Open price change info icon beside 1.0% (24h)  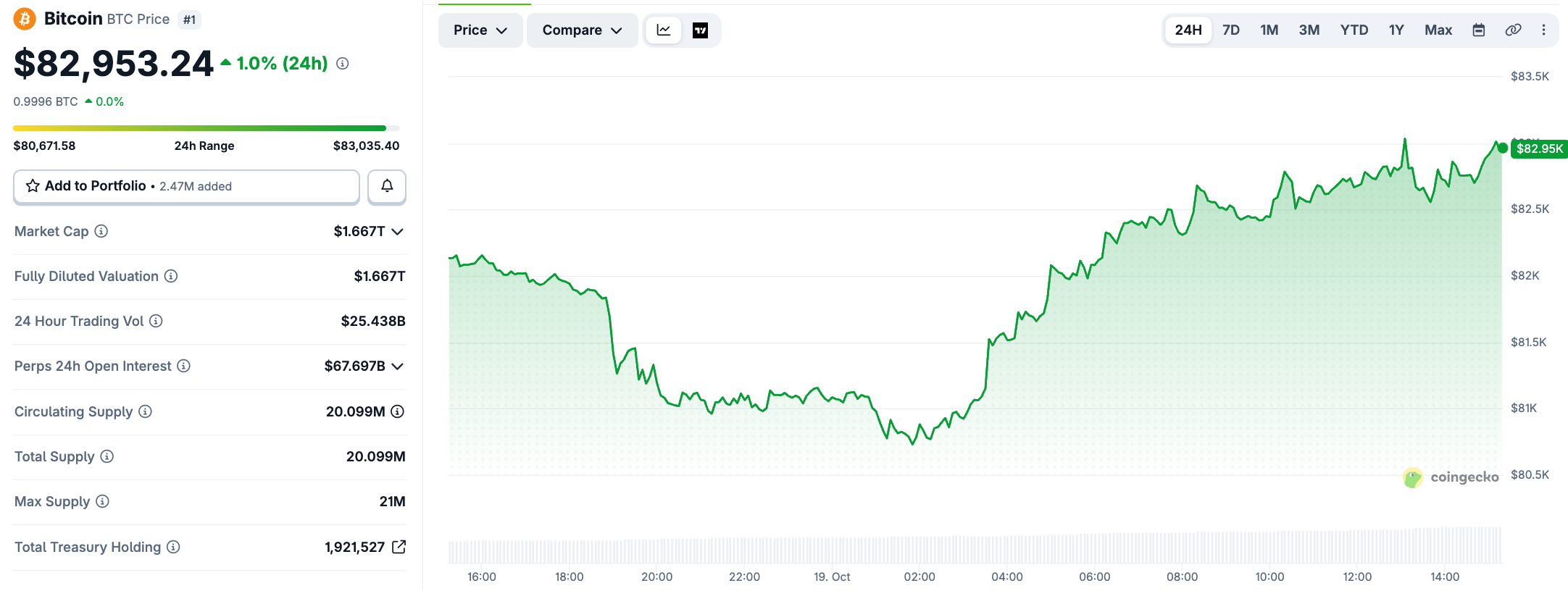pyautogui.click(x=343, y=64)
